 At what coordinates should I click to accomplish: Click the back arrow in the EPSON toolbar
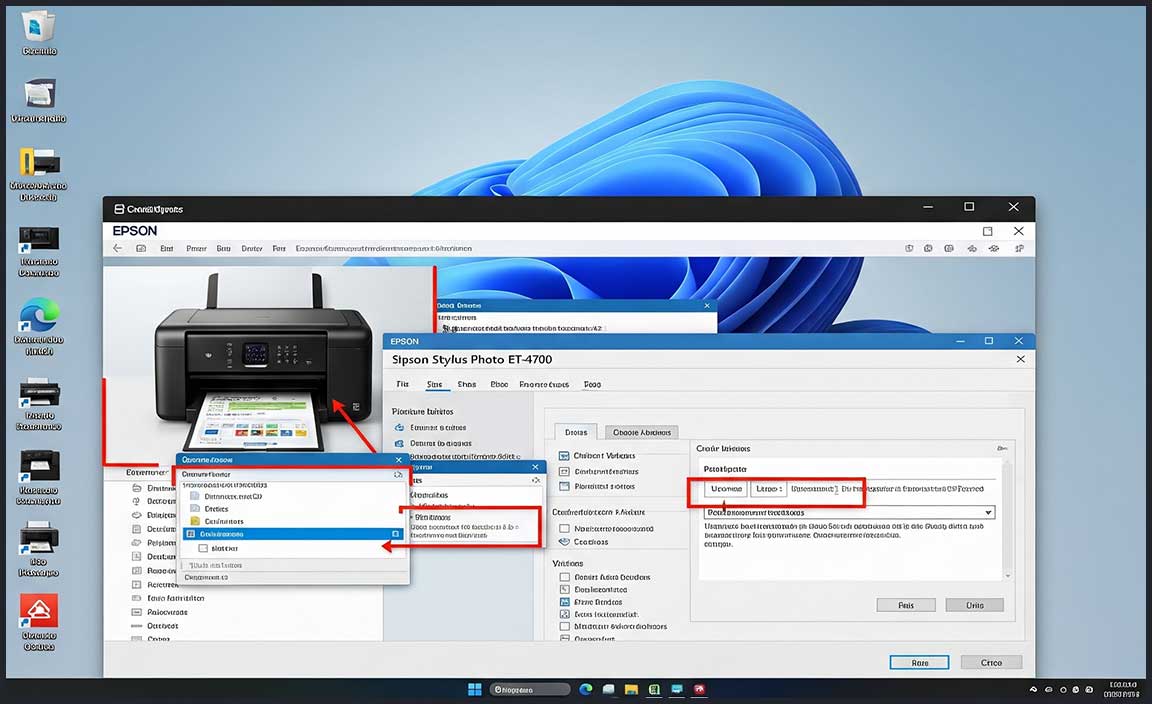[x=118, y=248]
